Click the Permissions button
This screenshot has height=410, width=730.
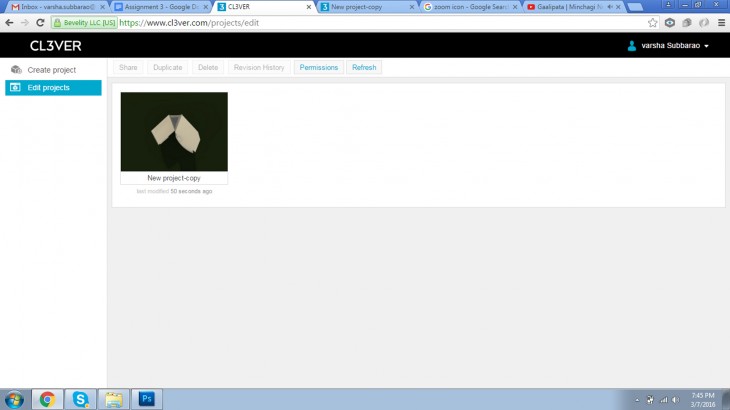318,67
